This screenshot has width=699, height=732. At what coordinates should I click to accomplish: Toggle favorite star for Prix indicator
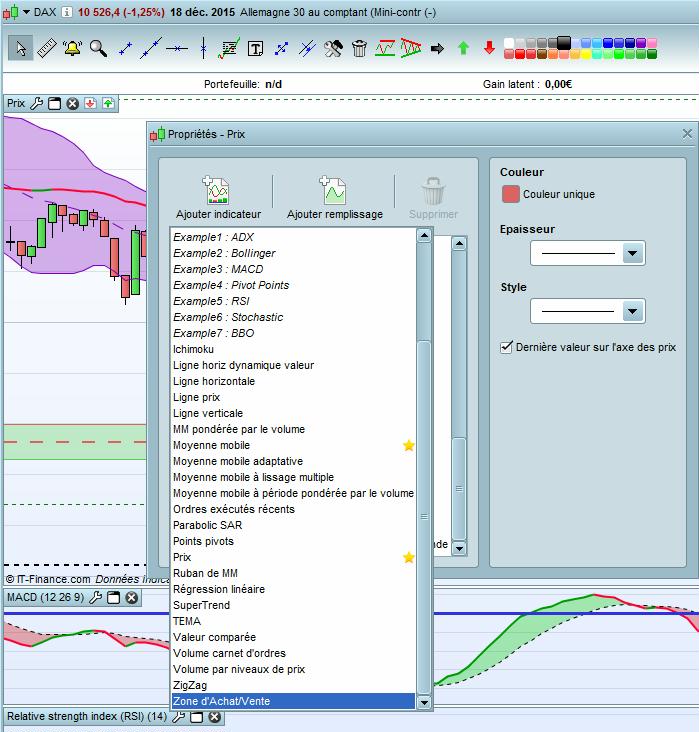click(409, 557)
